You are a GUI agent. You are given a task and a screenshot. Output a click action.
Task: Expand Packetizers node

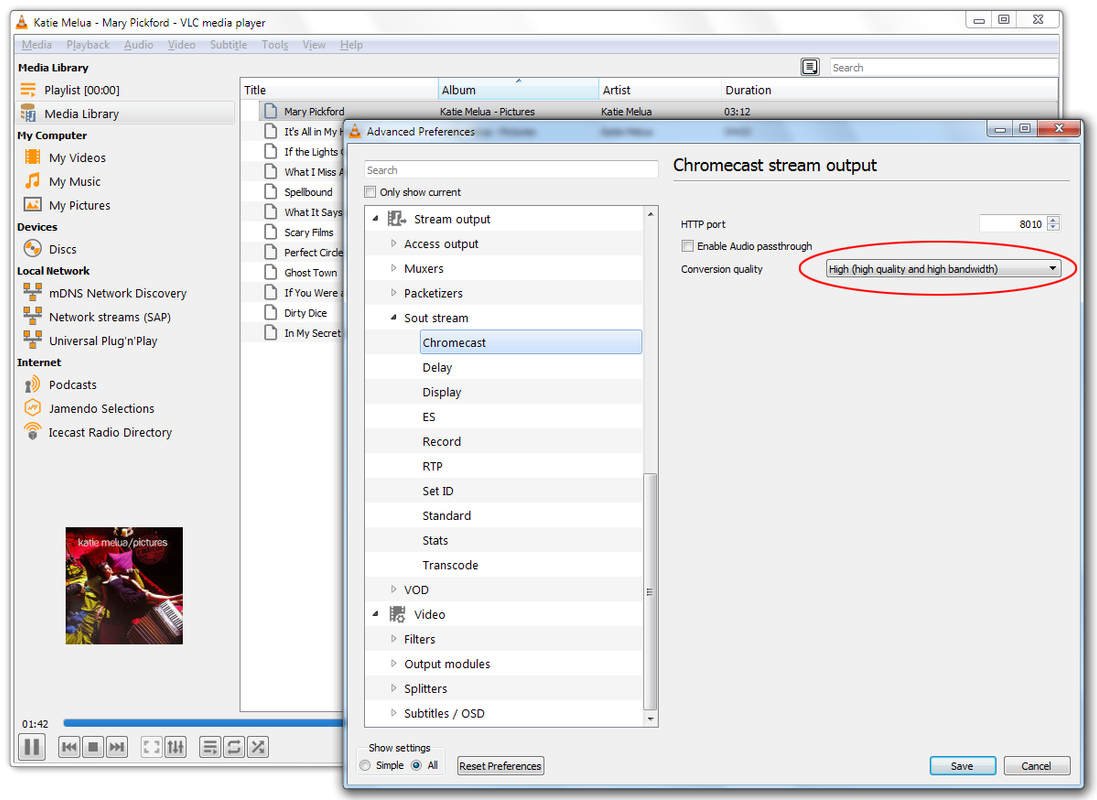pyautogui.click(x=393, y=293)
